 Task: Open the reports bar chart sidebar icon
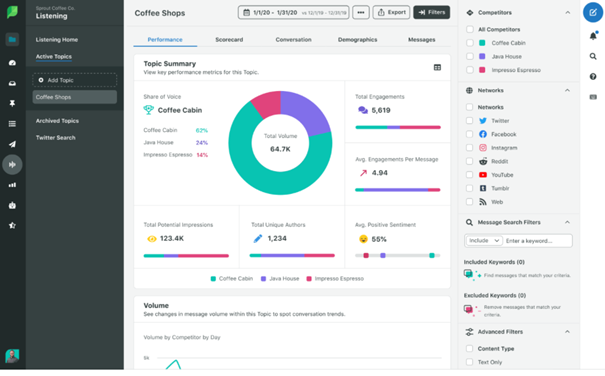pyautogui.click(x=12, y=185)
